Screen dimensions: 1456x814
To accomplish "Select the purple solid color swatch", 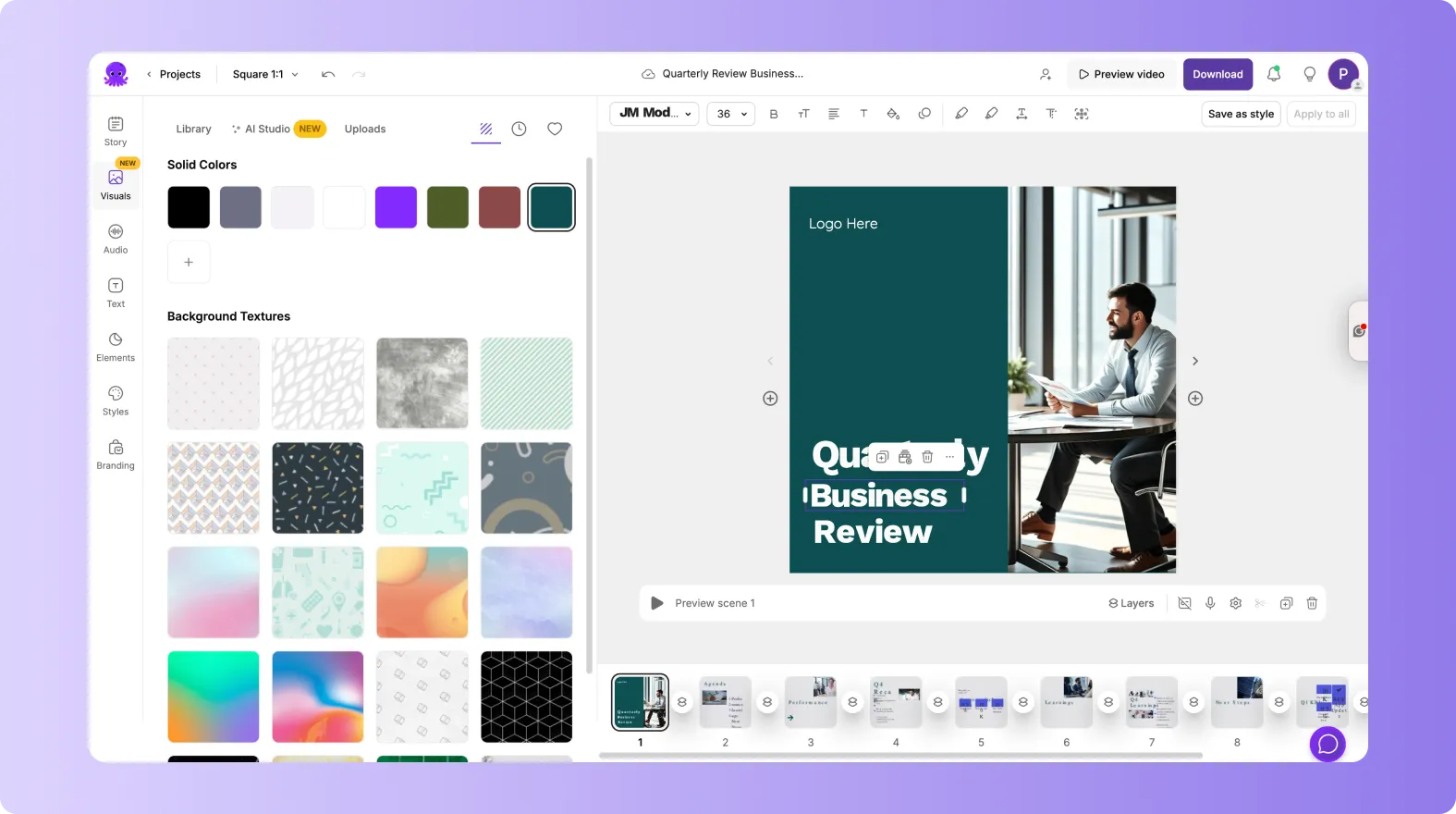I will tap(396, 206).
